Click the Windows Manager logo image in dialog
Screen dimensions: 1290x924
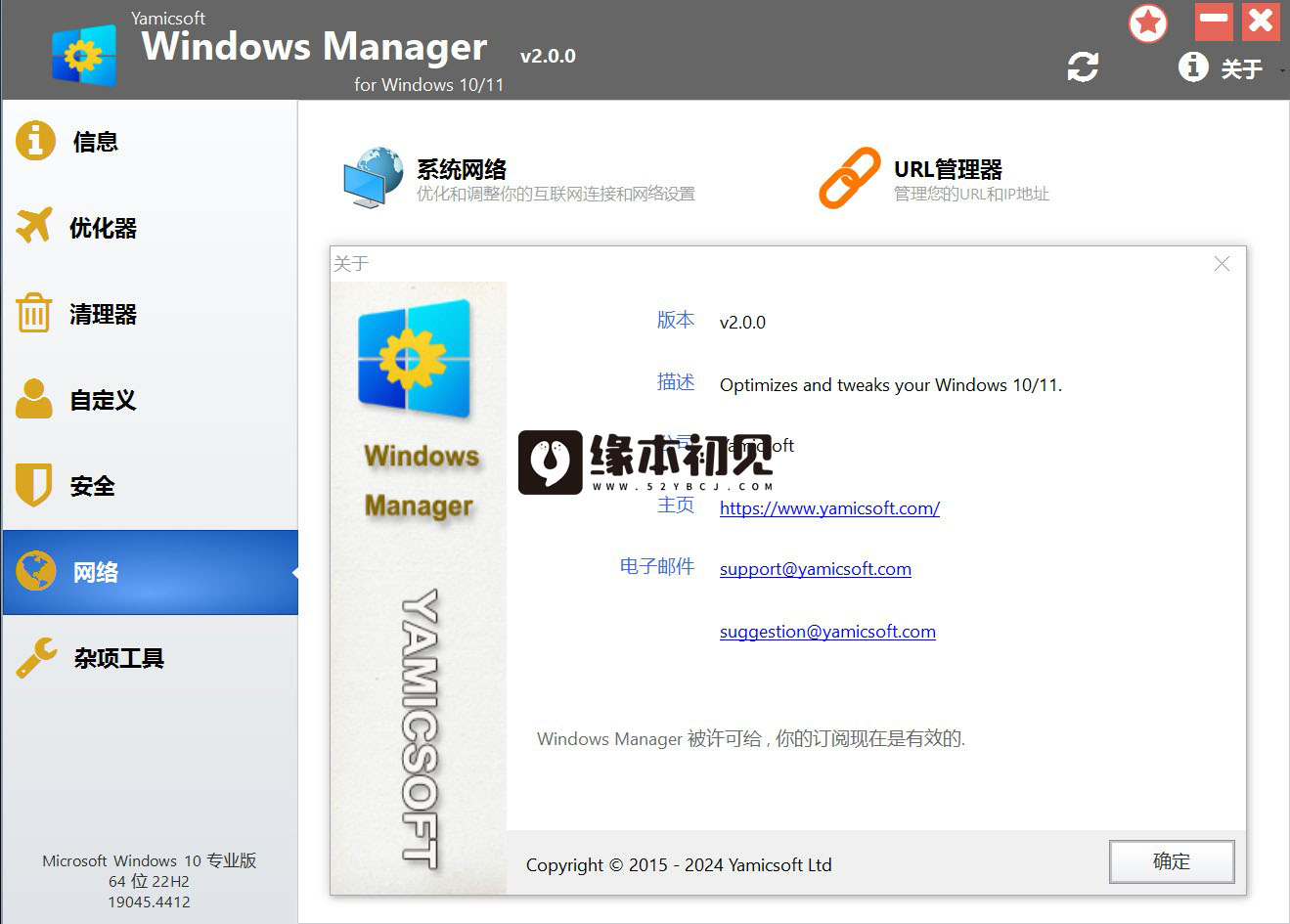coord(414,358)
